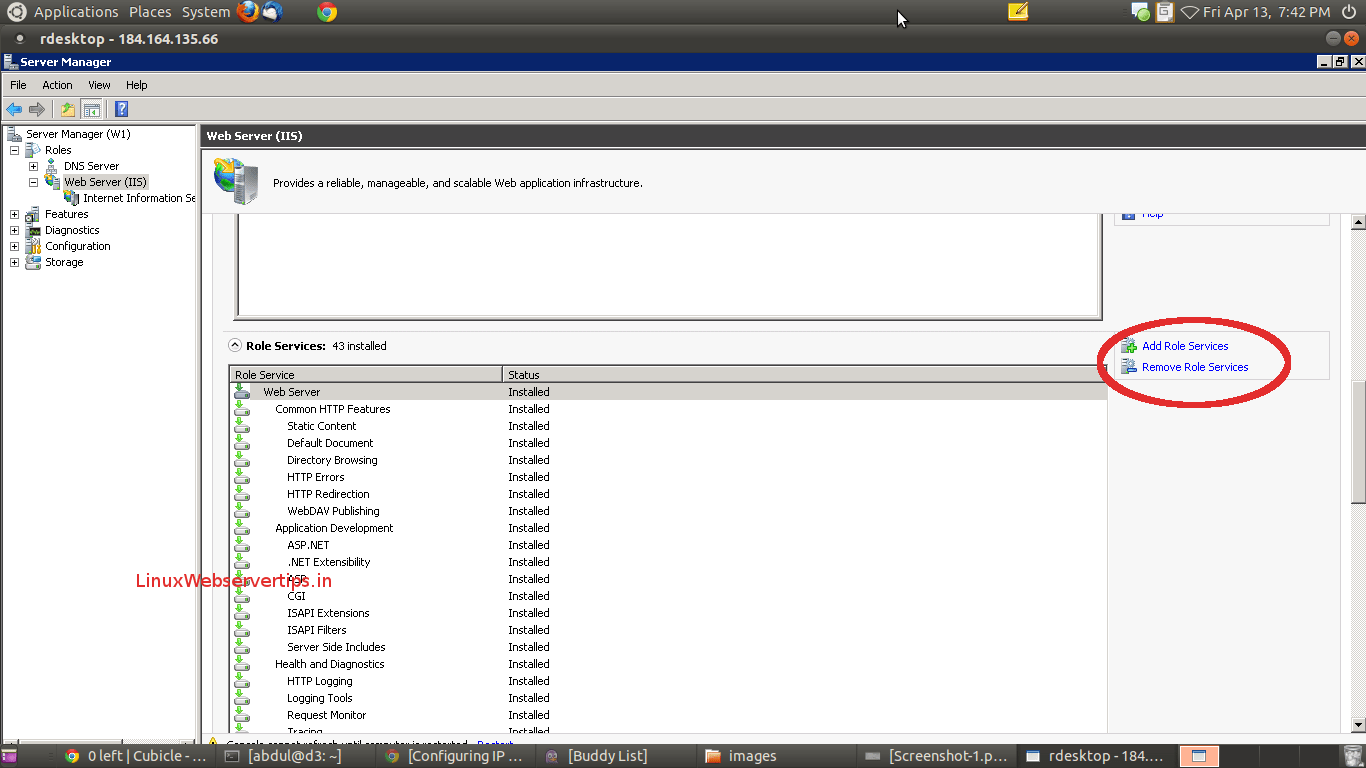Switch to the abdul@d3 terminal taskbar button
Image resolution: width=1366 pixels, height=768 pixels.
[x=296, y=756]
